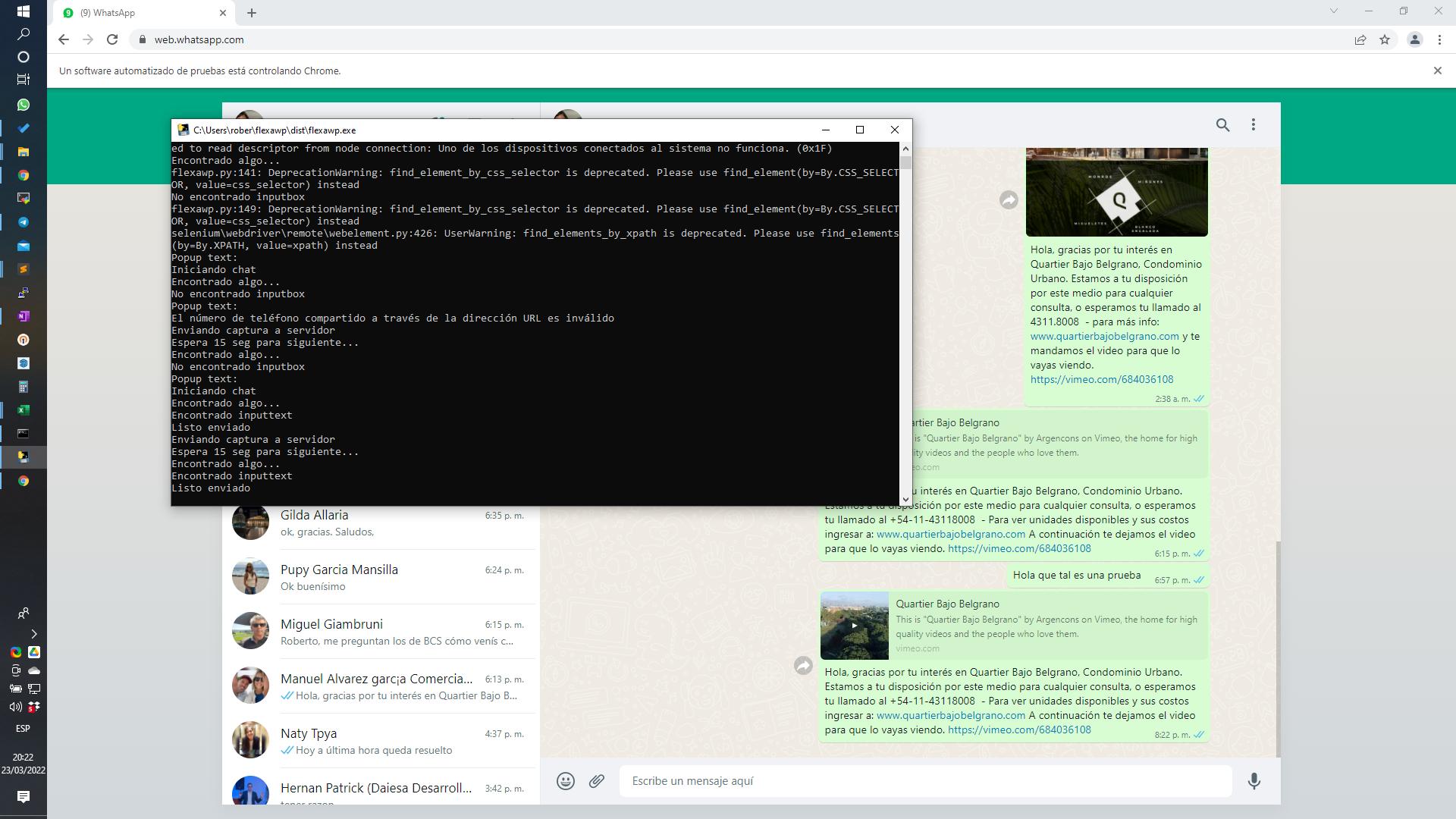Open the notification center icon
This screenshot has height=819, width=1456.
coord(23,796)
